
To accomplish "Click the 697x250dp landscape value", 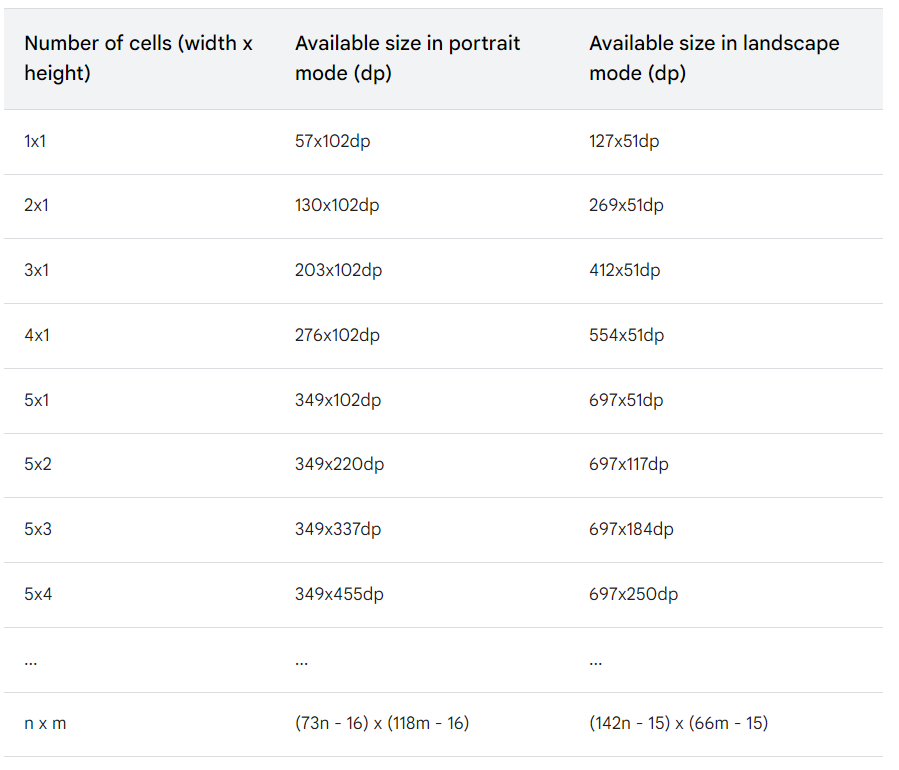I will tap(633, 594).
